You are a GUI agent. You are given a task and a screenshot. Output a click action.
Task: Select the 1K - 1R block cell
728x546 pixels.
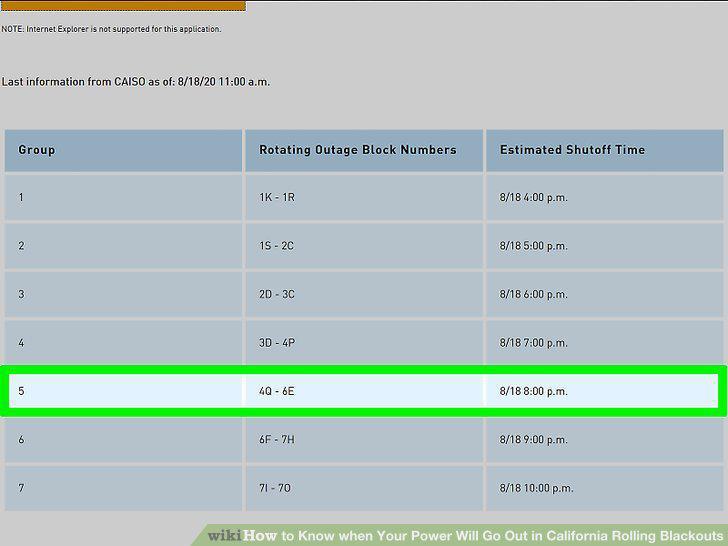click(364, 198)
